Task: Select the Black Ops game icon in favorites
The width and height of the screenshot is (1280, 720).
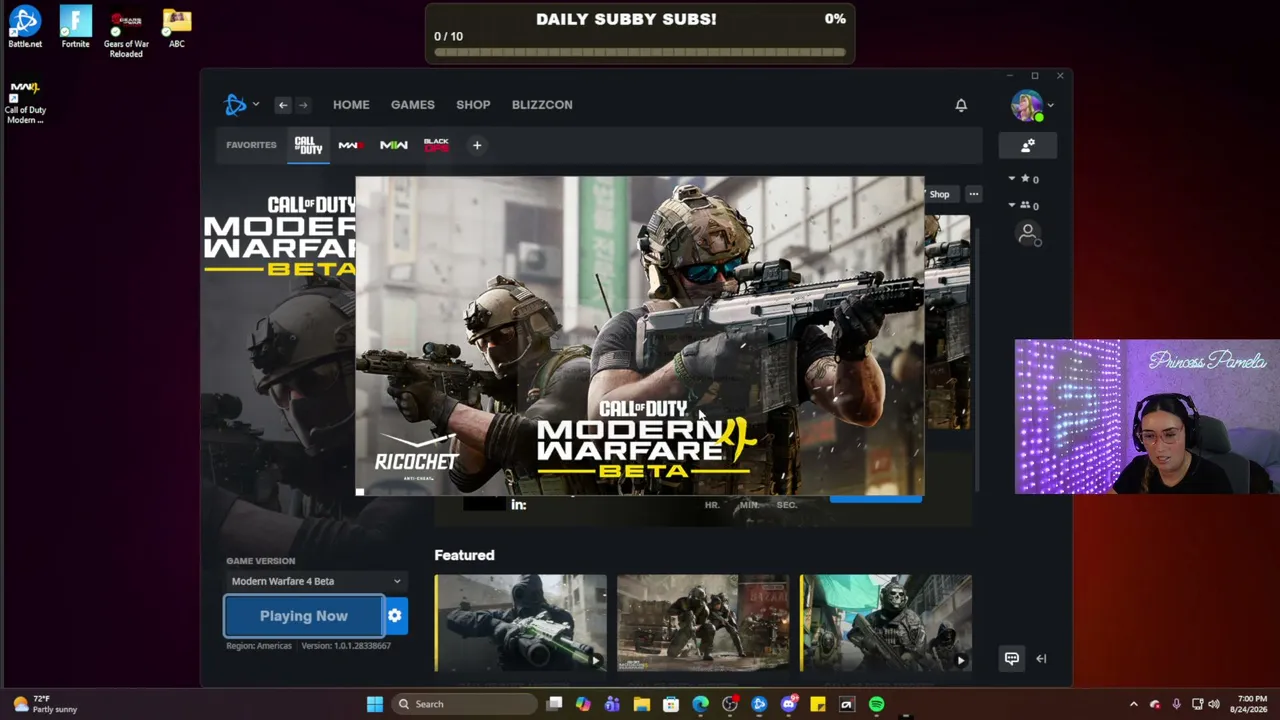Action: (x=436, y=146)
